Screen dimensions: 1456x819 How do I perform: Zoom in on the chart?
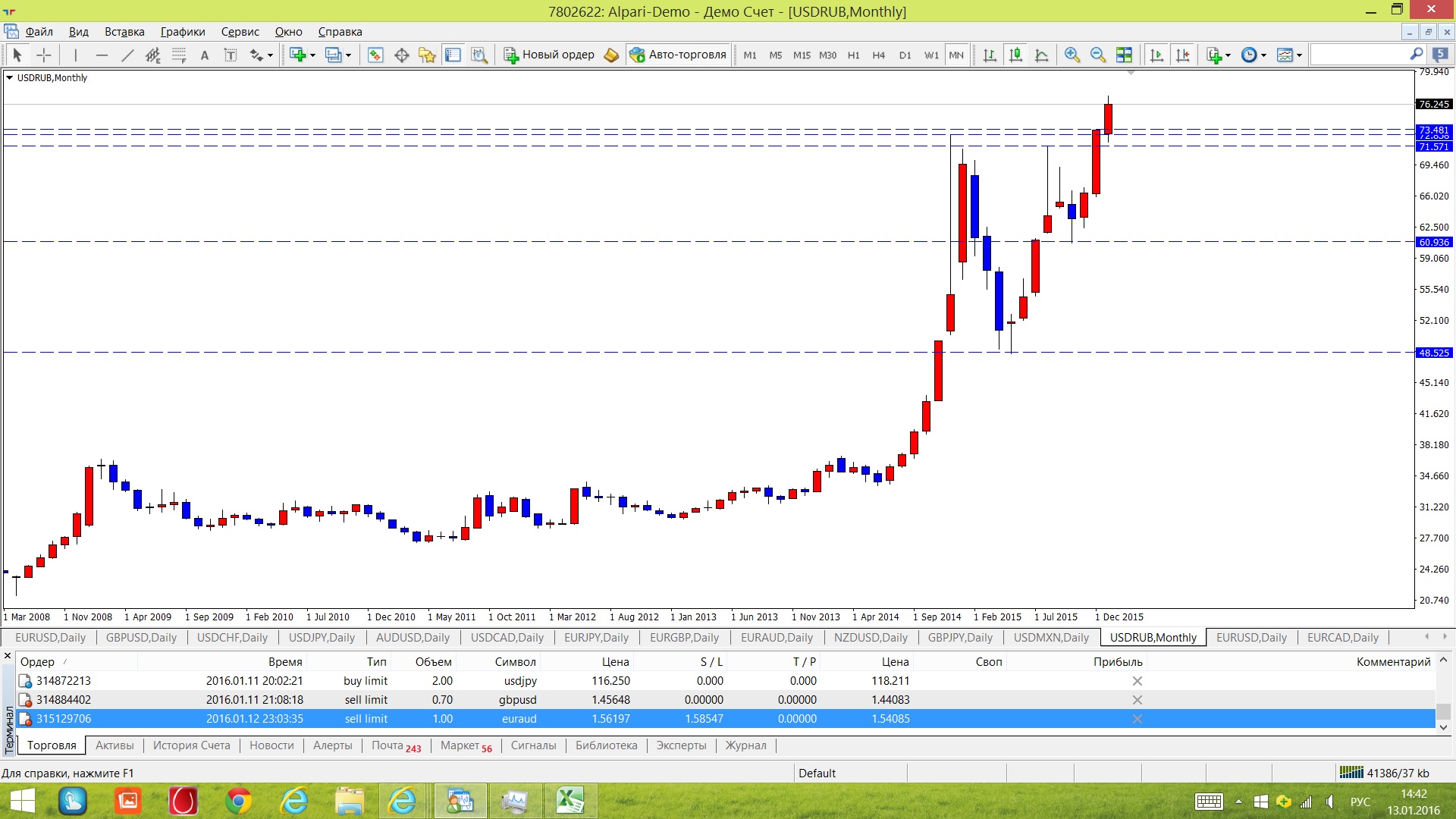tap(1072, 55)
